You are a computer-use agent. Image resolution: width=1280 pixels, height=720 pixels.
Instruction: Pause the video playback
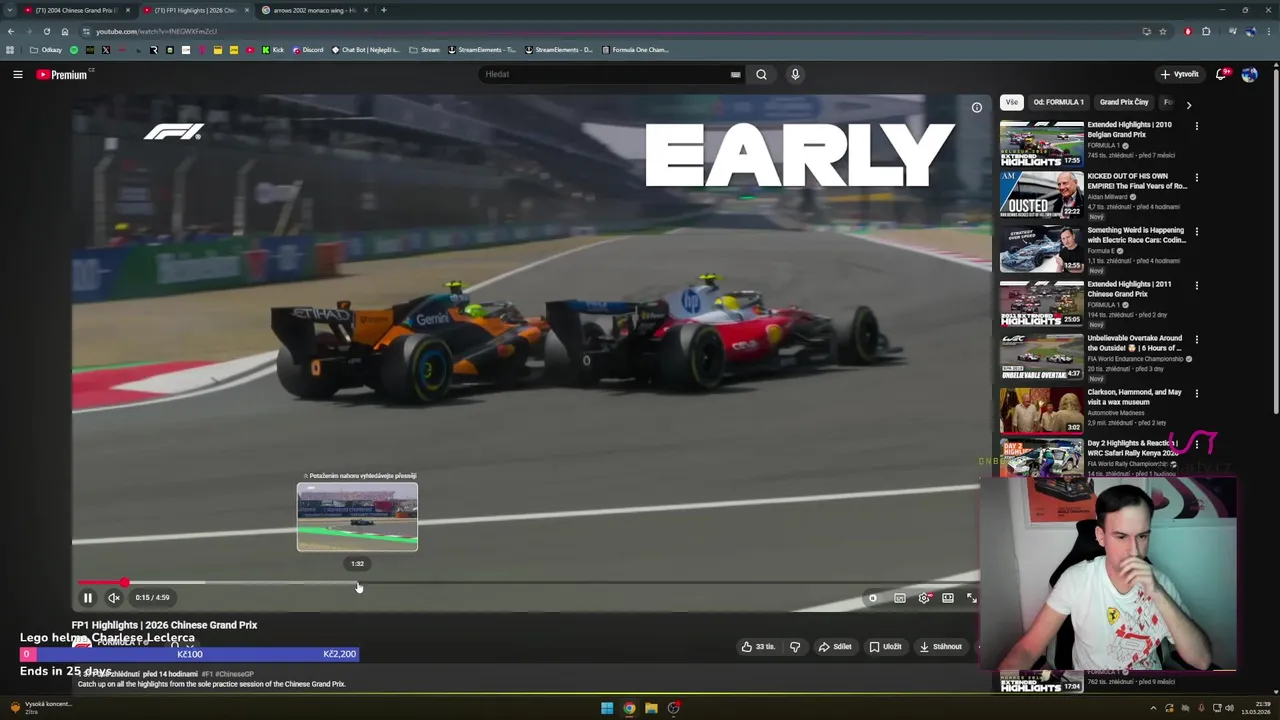click(87, 598)
